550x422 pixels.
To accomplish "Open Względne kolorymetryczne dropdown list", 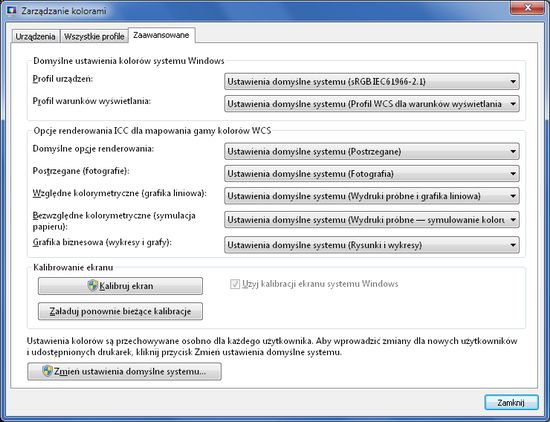I will 372,196.
